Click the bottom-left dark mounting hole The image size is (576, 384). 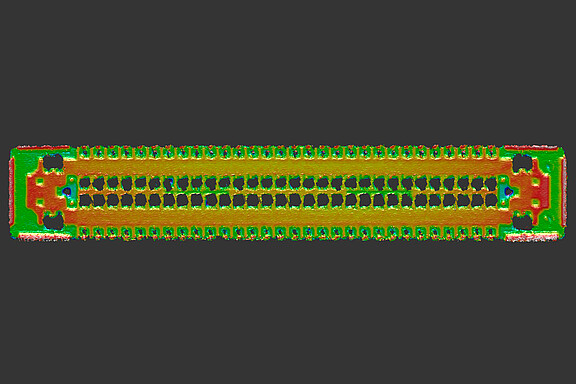(53, 221)
